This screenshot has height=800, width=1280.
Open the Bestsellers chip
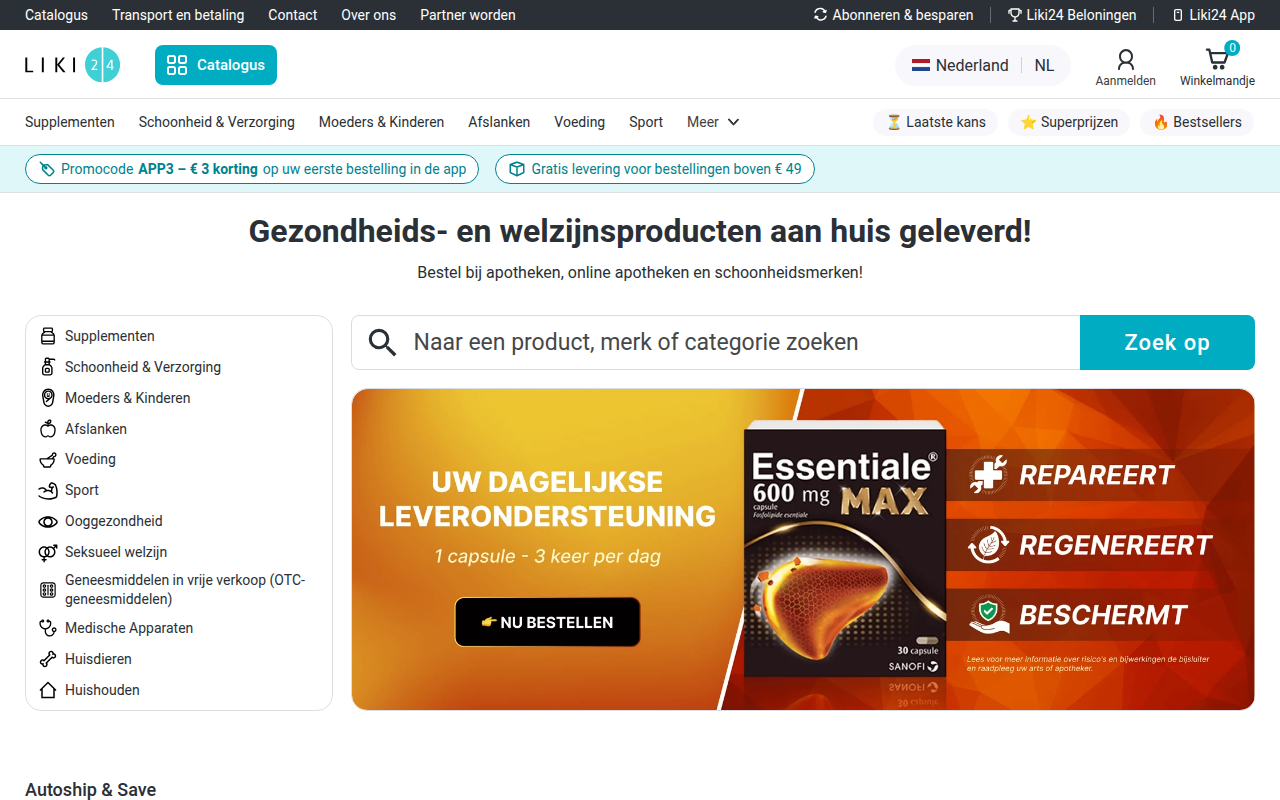coord(1197,122)
